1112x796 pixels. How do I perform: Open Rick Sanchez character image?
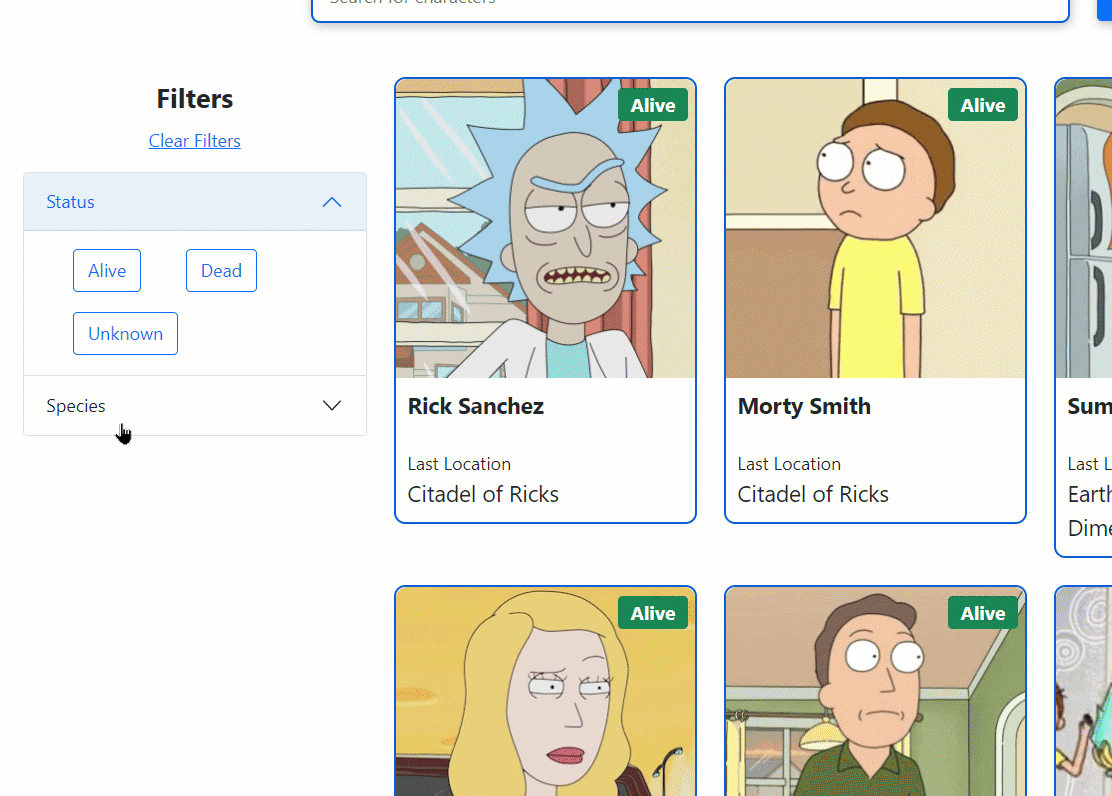tap(545, 228)
